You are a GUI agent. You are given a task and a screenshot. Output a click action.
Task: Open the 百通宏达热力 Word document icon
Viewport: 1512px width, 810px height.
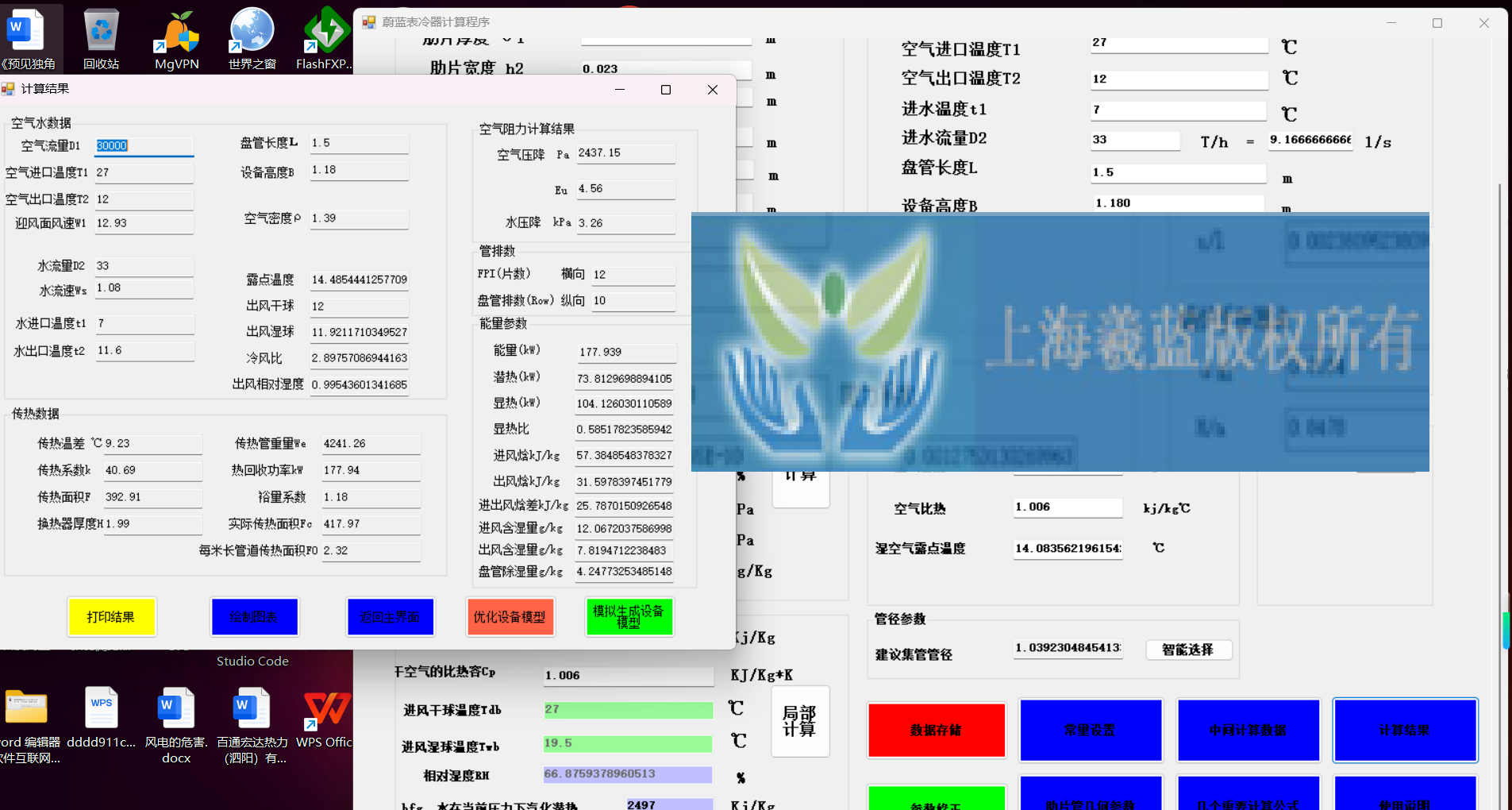tap(252, 726)
